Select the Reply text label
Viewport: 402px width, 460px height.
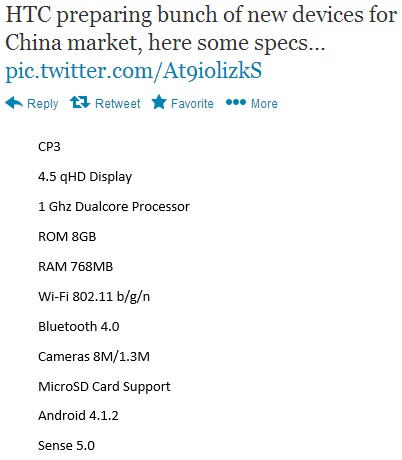click(x=42, y=104)
